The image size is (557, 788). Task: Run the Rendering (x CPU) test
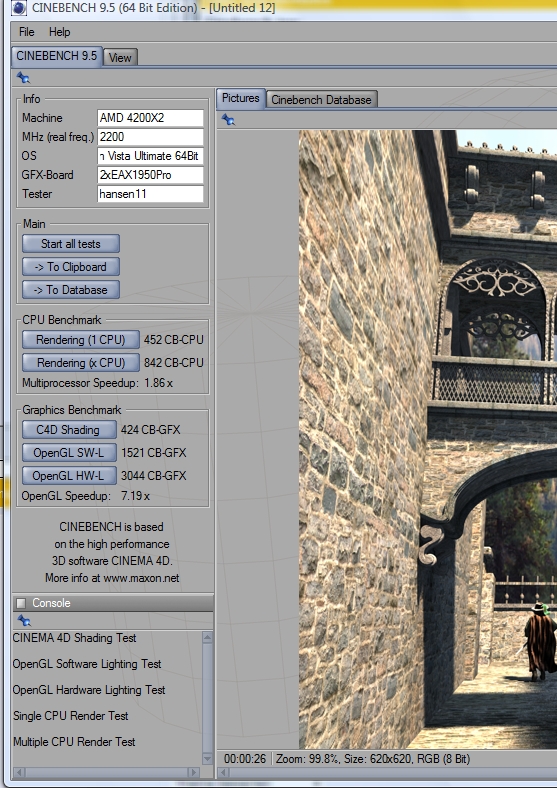point(80,363)
